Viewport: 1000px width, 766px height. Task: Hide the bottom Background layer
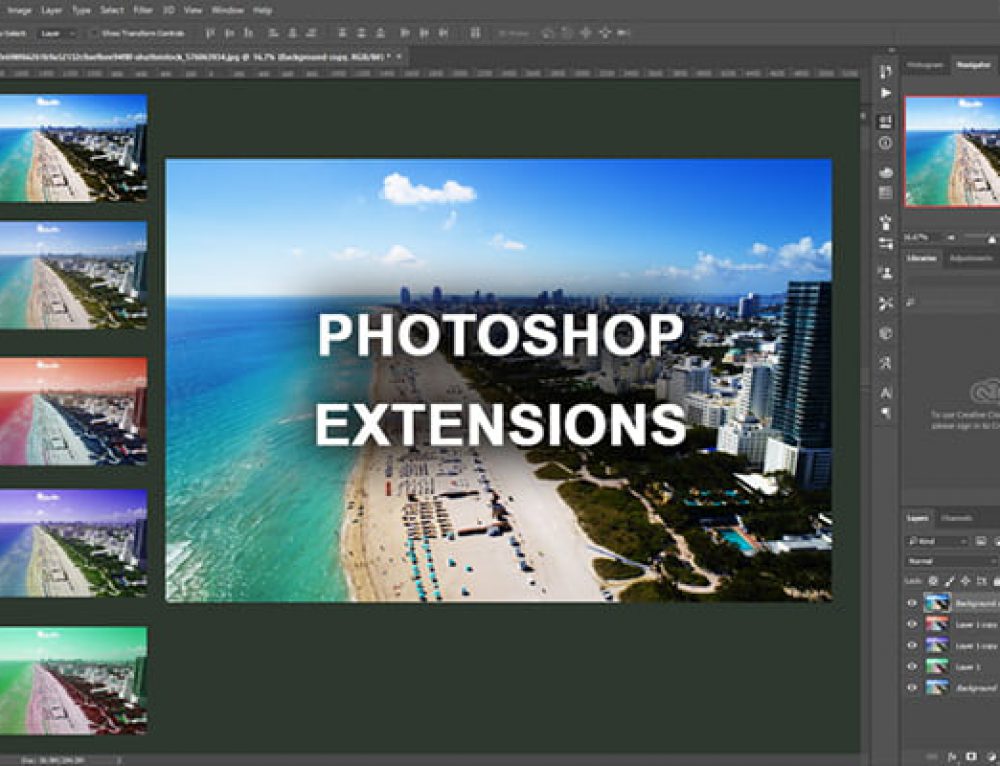click(x=912, y=688)
